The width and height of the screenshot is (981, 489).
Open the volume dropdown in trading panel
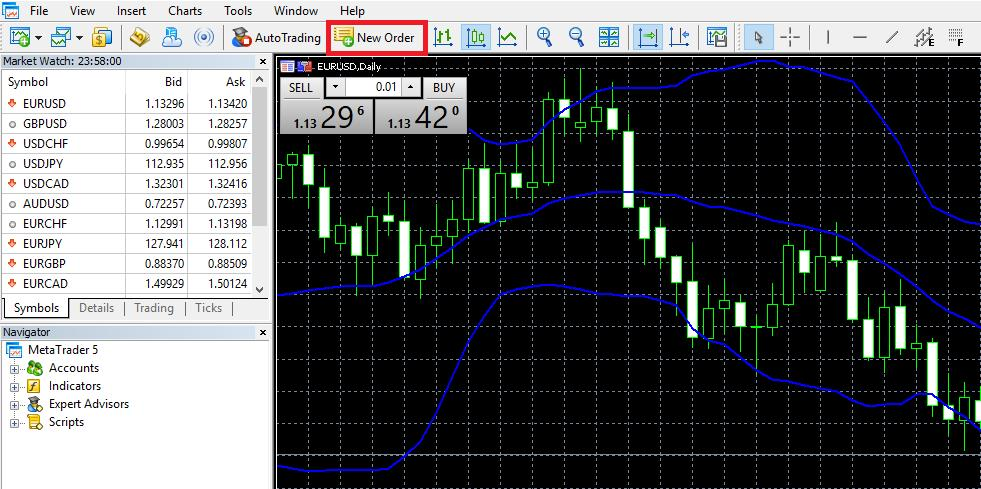click(335, 88)
